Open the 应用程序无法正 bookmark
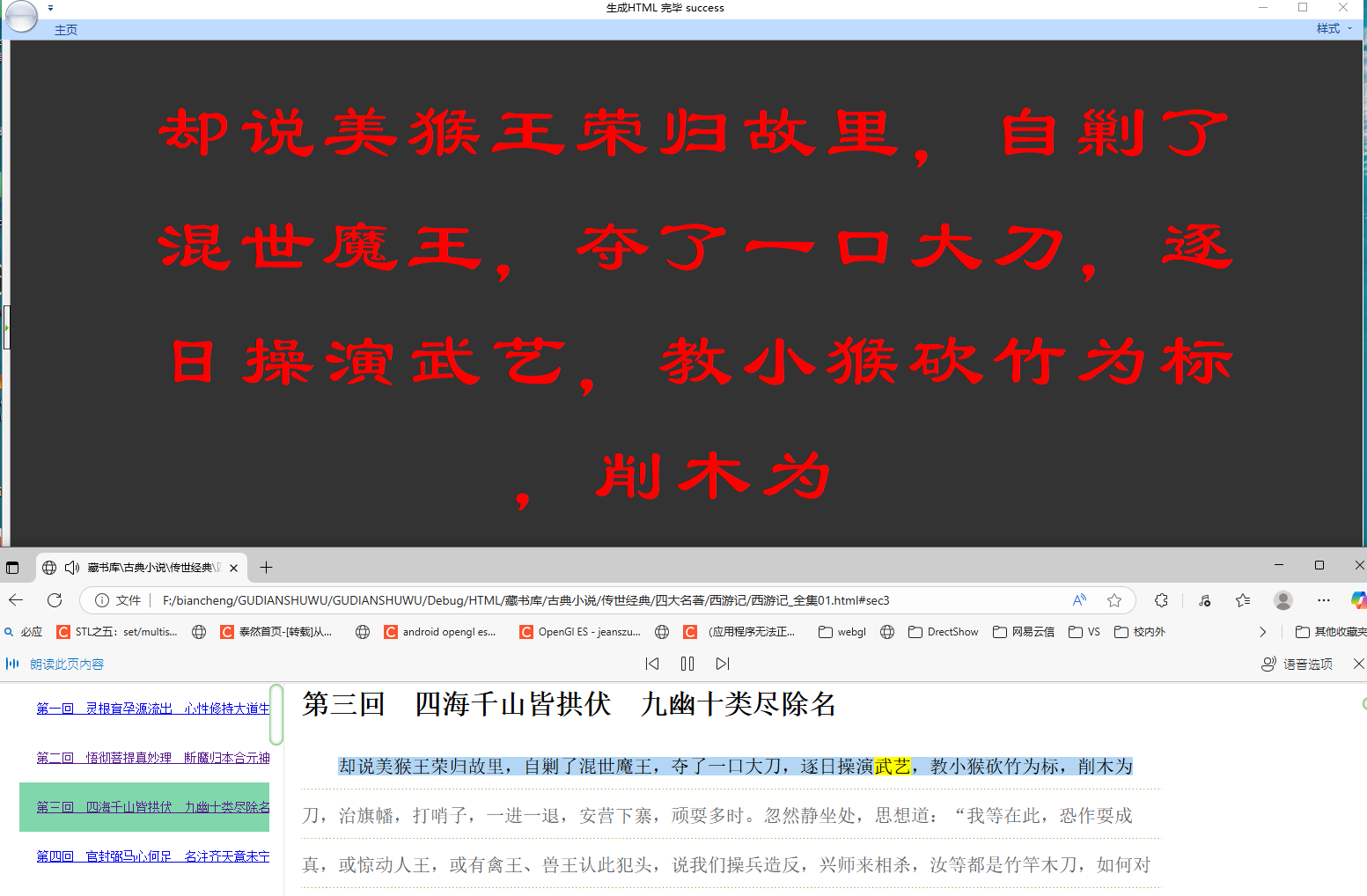 pos(739,632)
